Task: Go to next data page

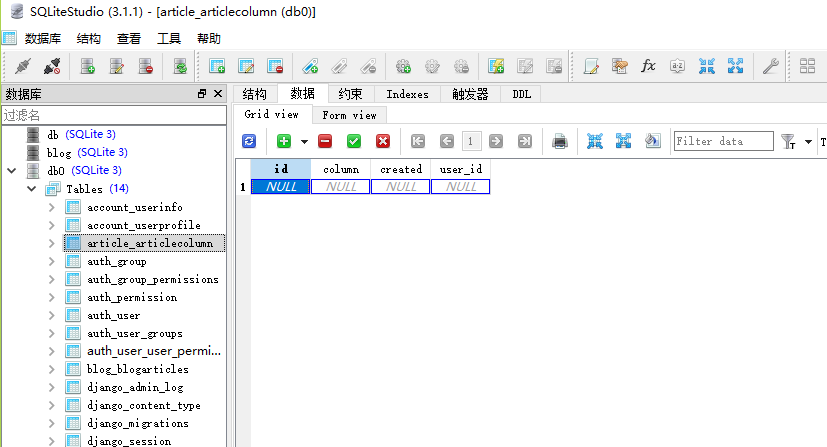Action: (496, 141)
